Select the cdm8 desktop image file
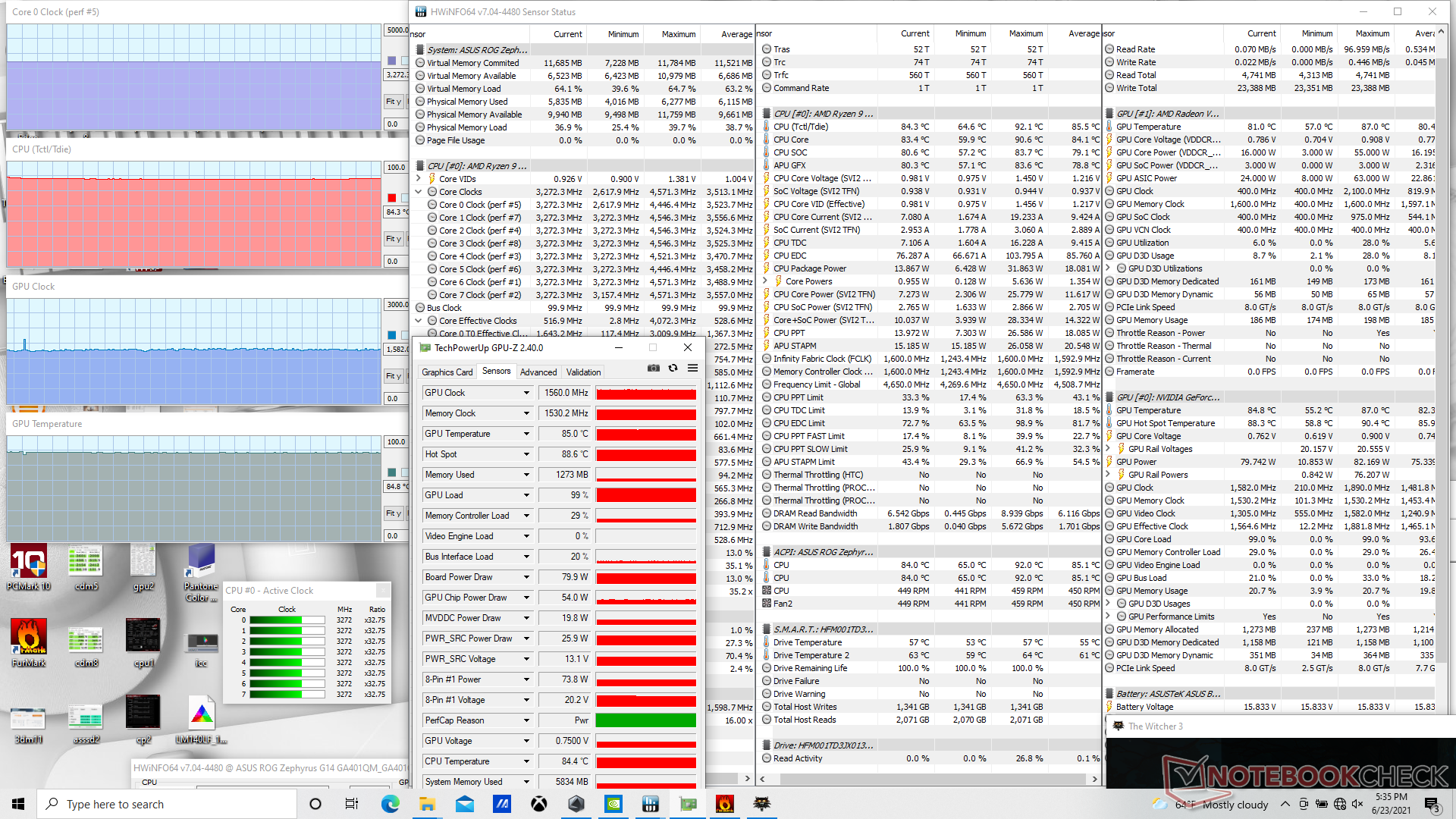Screen dimensions: 1456x819 click(x=86, y=646)
